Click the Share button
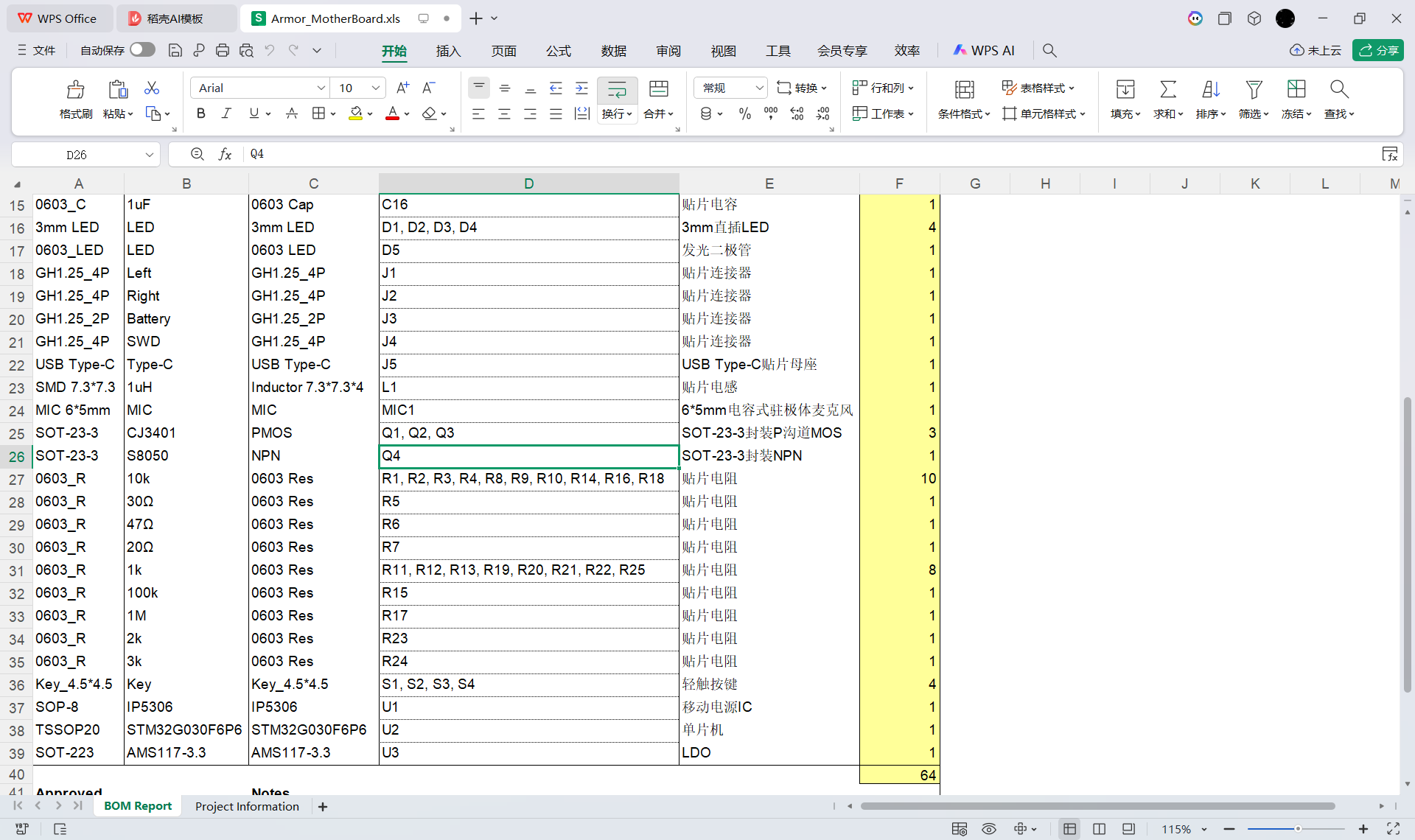This screenshot has height=840, width=1415. tap(1378, 50)
